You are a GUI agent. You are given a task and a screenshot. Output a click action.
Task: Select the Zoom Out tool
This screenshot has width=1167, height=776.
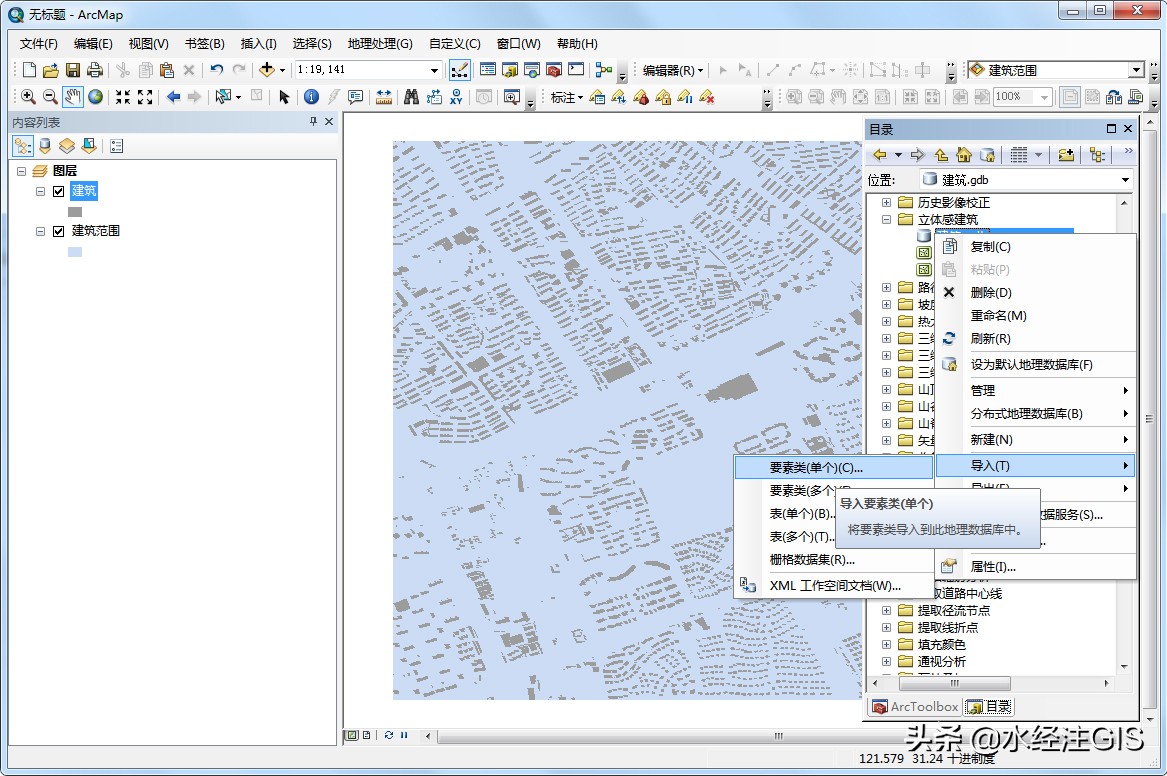click(50, 97)
